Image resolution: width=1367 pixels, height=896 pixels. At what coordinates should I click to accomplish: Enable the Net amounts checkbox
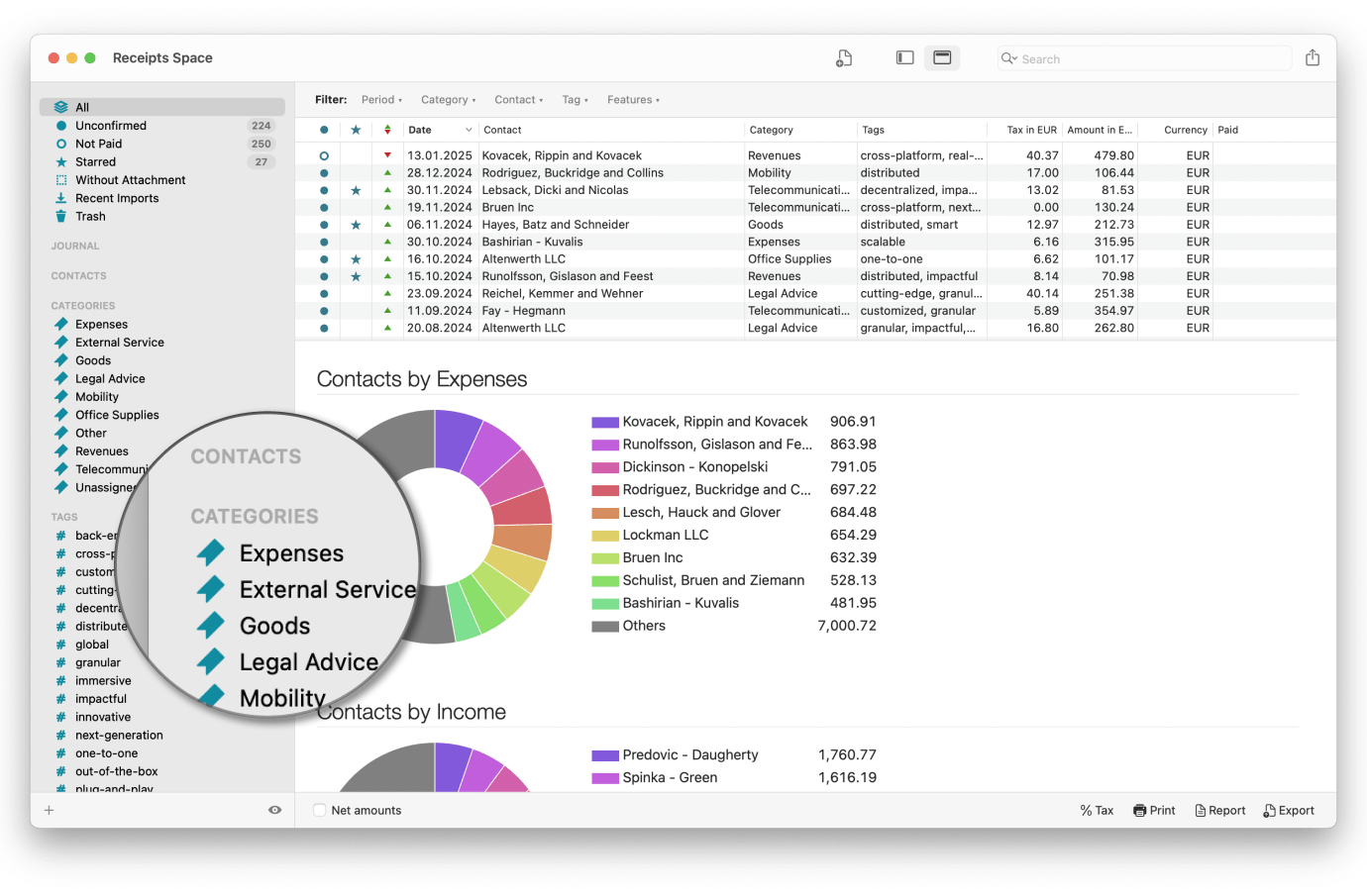coord(319,810)
